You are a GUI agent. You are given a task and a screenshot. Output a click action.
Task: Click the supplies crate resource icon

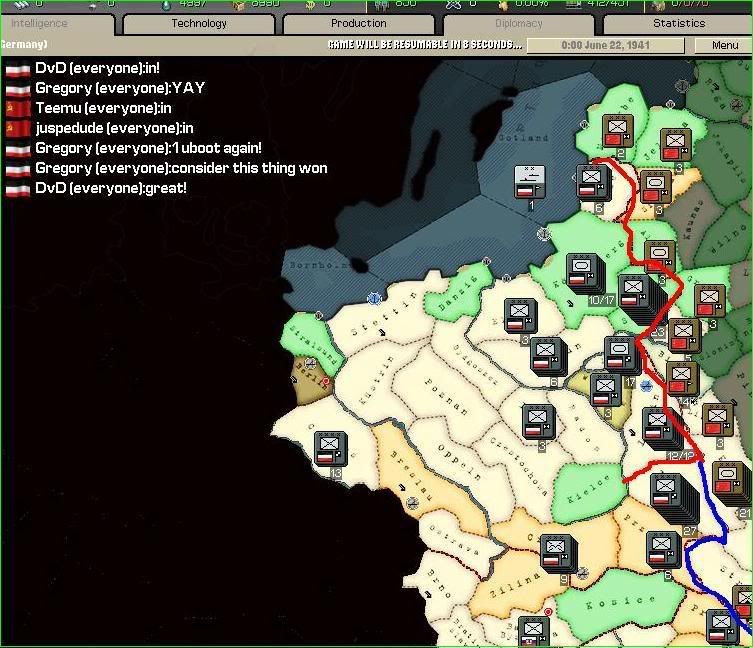point(239,4)
